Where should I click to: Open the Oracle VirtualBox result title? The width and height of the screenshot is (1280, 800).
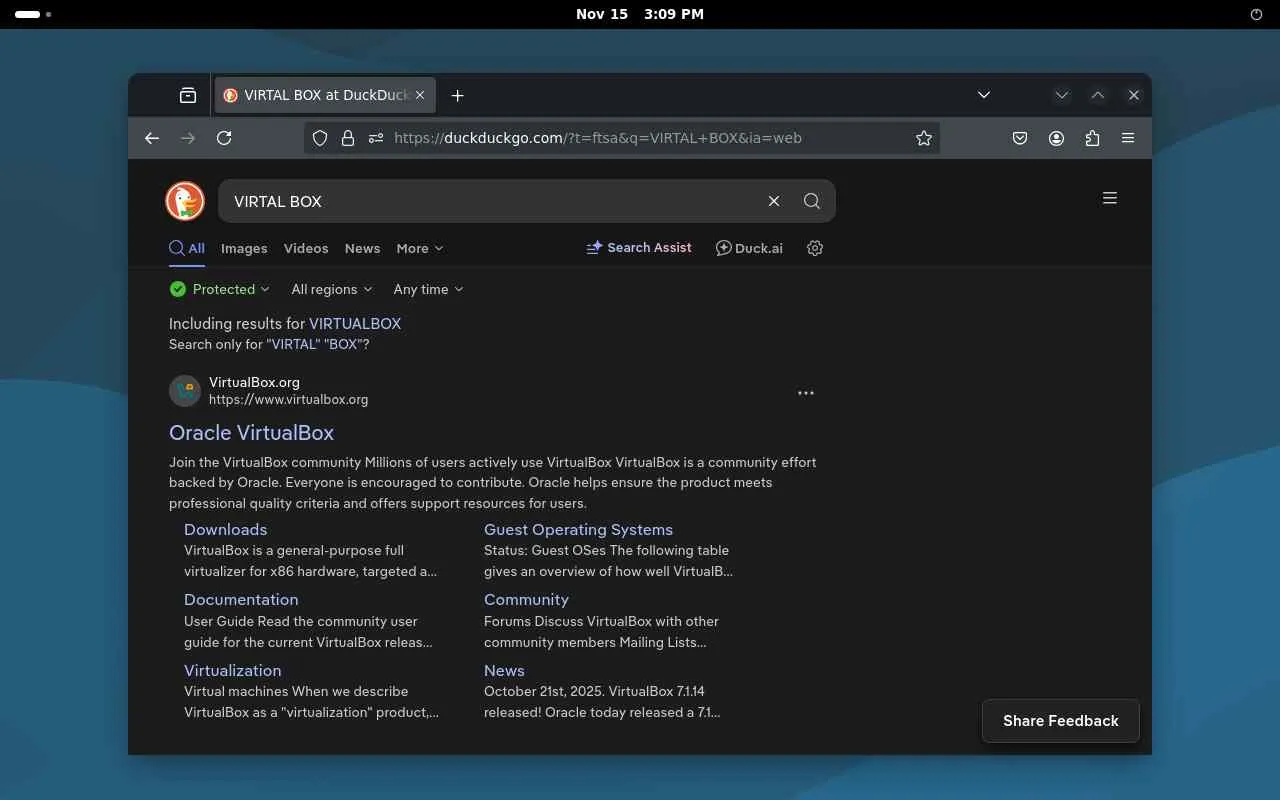[x=251, y=433]
